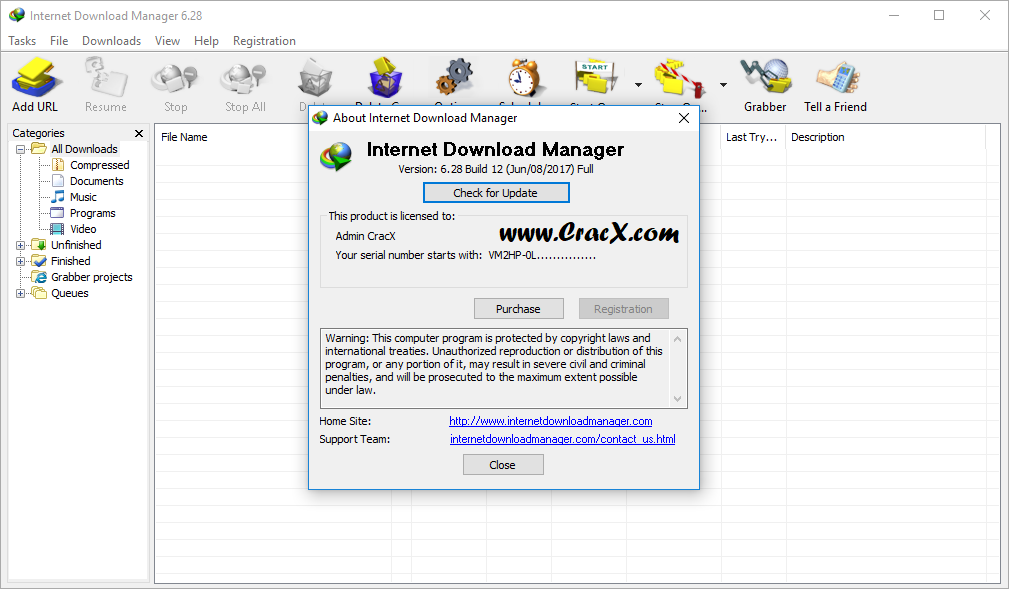Select the Grabber projects tree icon

[x=40, y=277]
